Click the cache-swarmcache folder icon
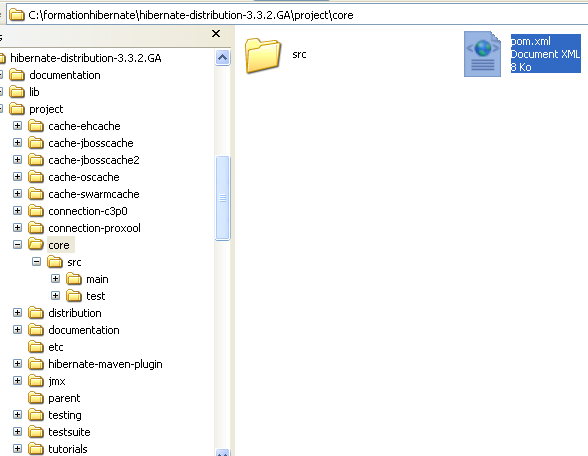 point(36,194)
